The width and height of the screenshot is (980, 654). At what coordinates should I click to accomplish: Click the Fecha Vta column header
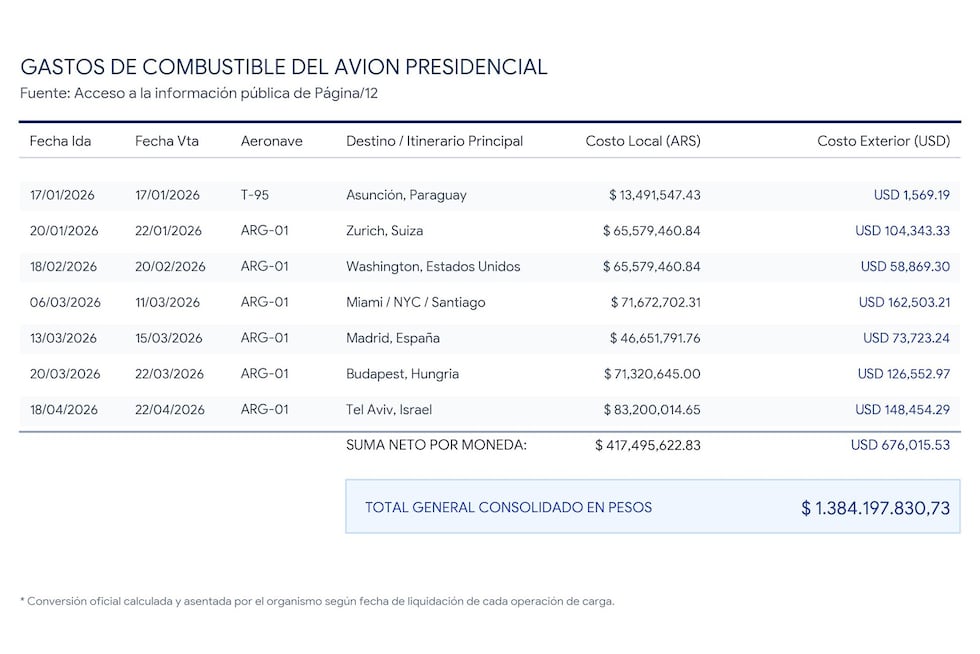[167, 141]
